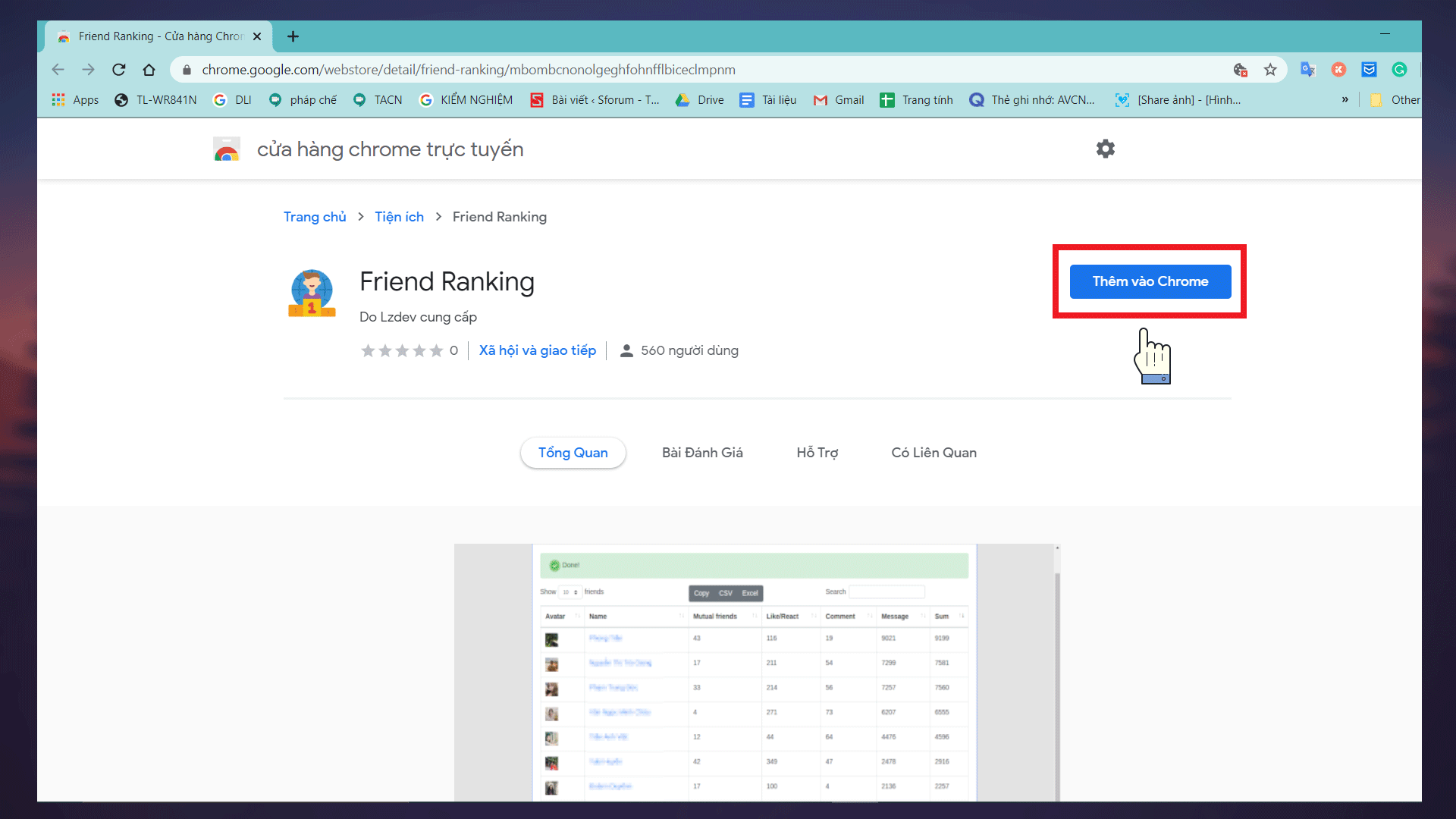This screenshot has height=819, width=1456.
Task: Open Bài viết Sforum bookmark
Action: pos(595,100)
